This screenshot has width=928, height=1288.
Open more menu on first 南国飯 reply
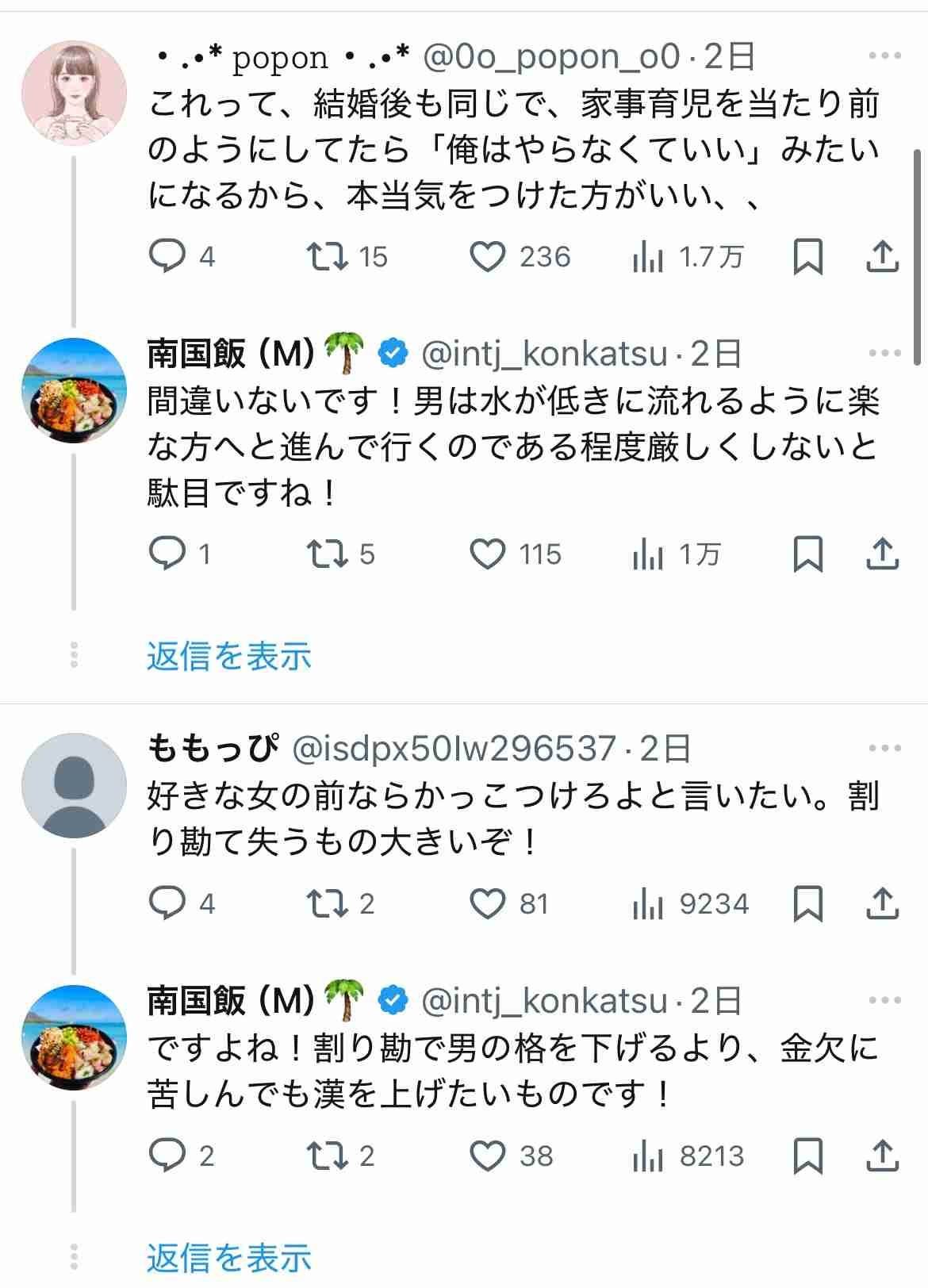[884, 354]
